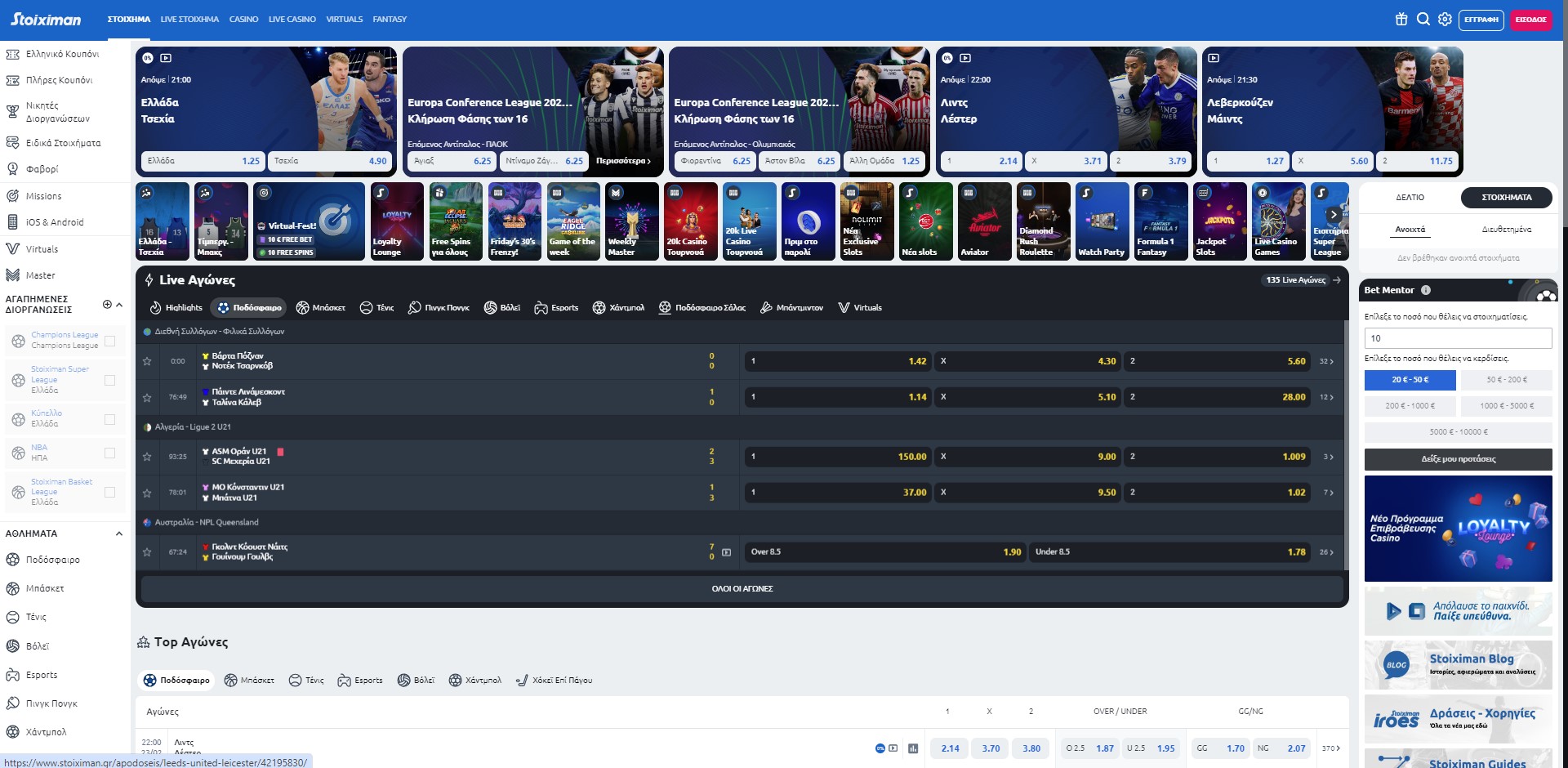The image size is (1568, 768).
Task: Click the Bet Mentor stake amount field
Action: [x=1458, y=338]
